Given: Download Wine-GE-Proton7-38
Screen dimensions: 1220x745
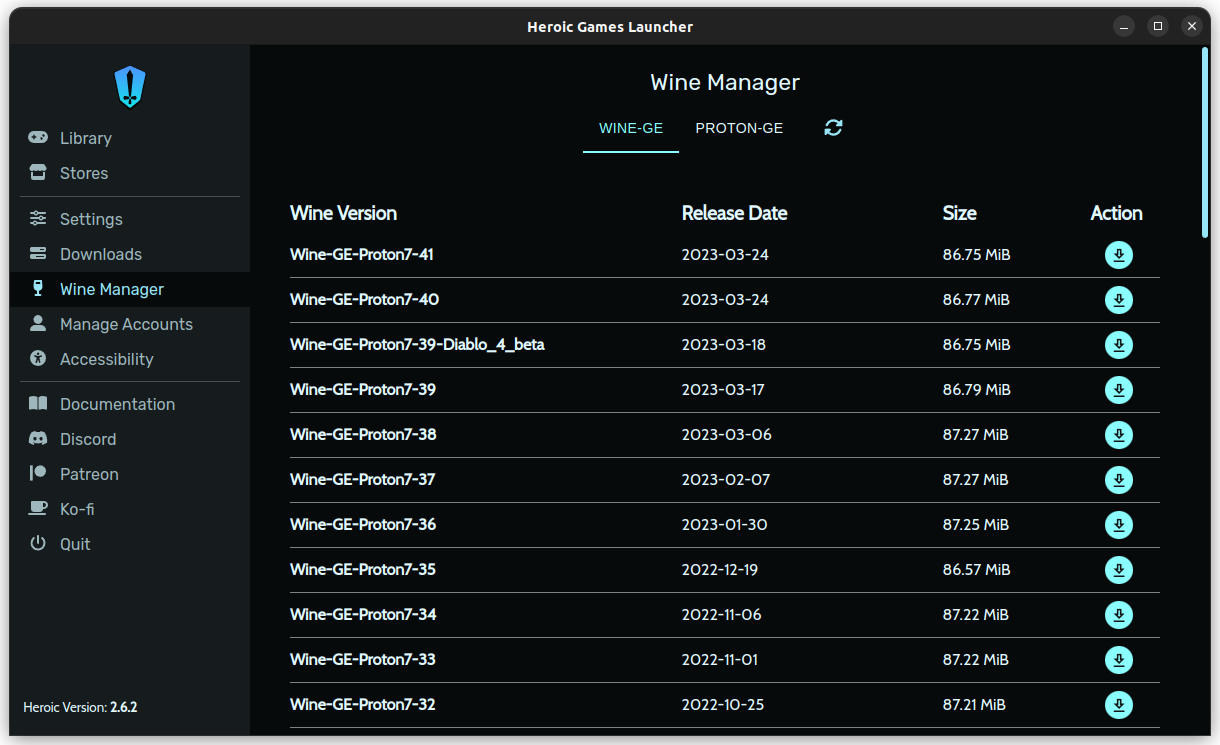Looking at the screenshot, I should click(1119, 435).
